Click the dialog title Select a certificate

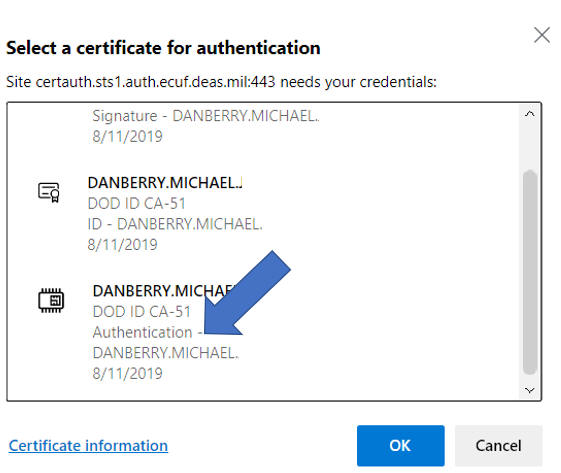click(x=163, y=48)
